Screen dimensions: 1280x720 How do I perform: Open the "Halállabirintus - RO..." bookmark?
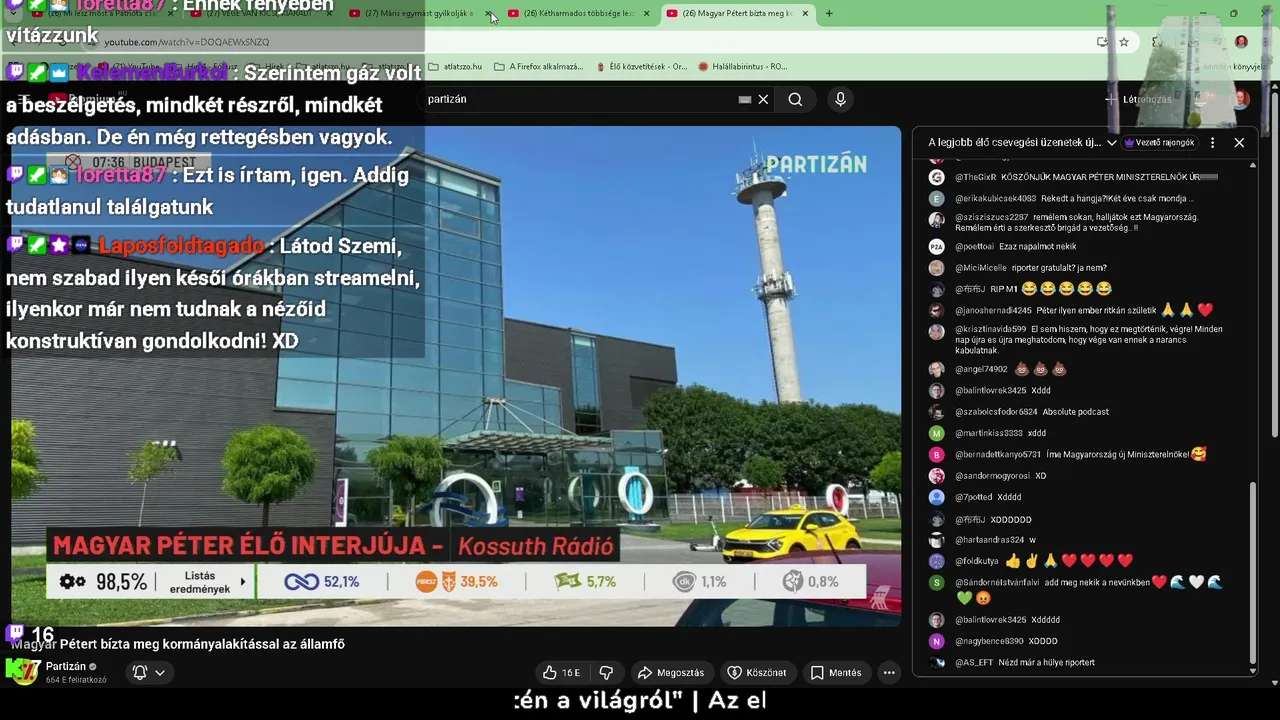coord(743,67)
